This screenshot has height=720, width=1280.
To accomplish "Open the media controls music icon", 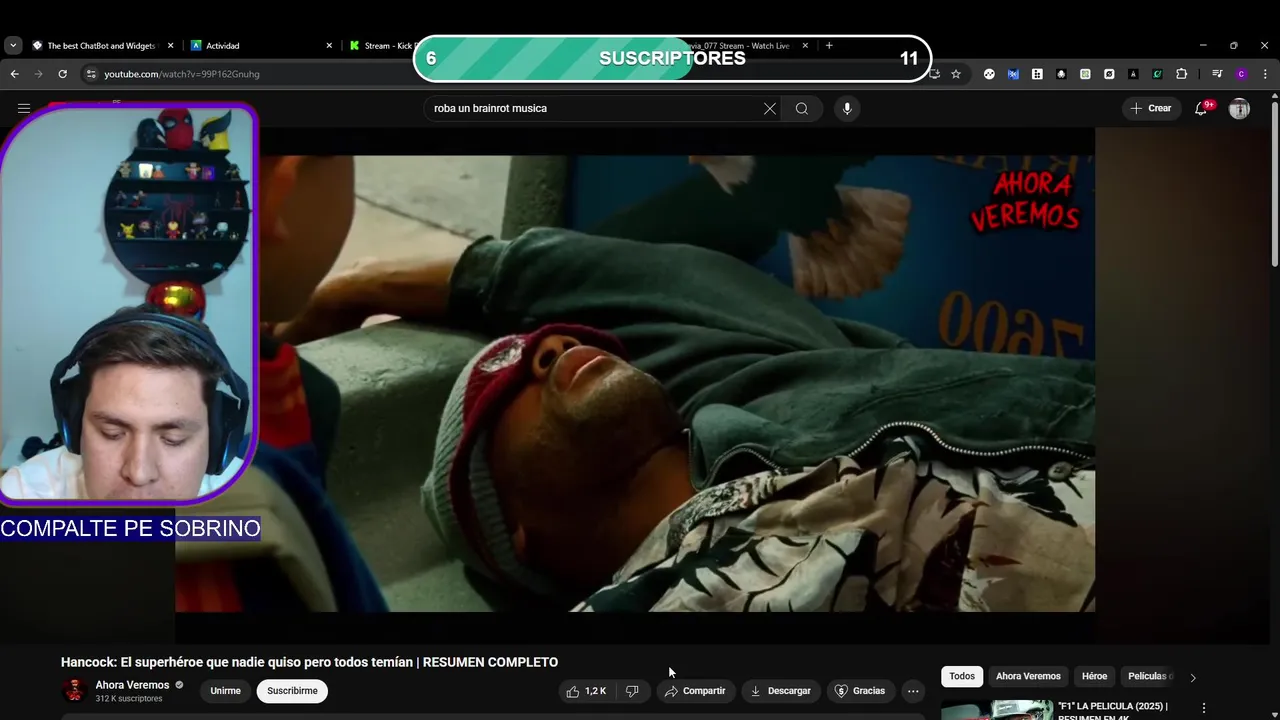I will (1217, 74).
